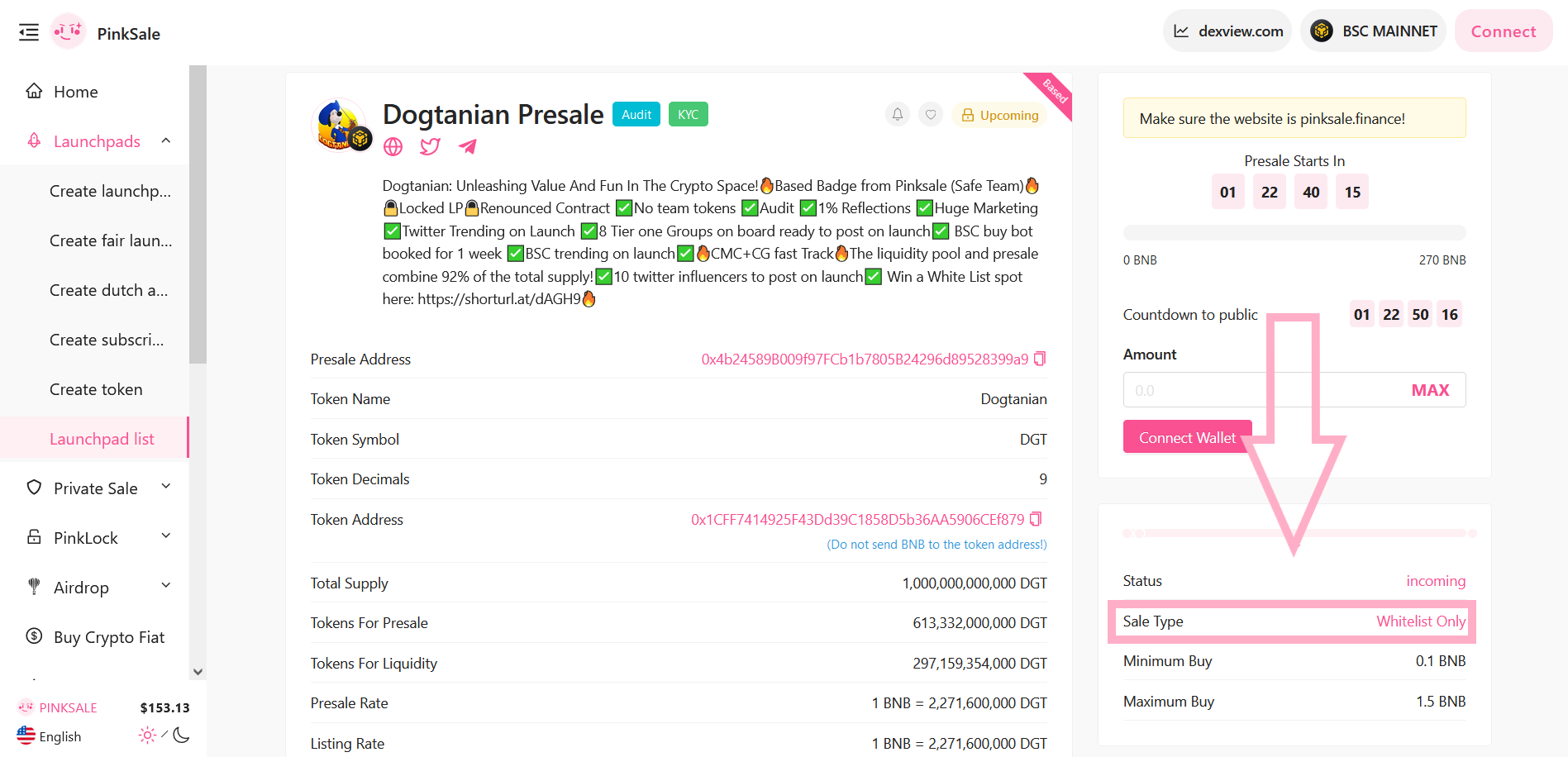The image size is (1568, 757).
Task: Select Create token in the sidebar
Action: [96, 389]
